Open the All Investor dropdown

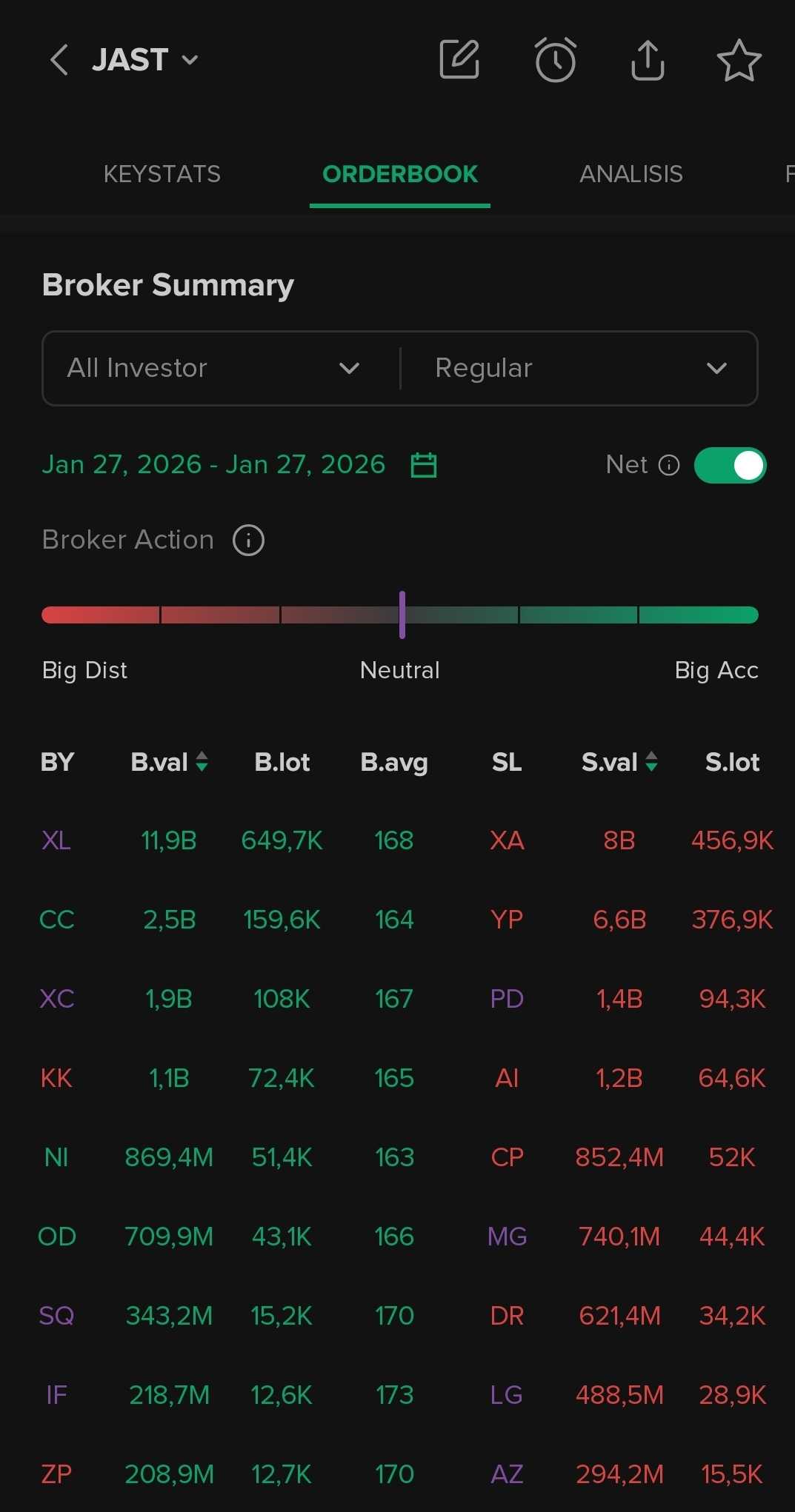tap(215, 368)
